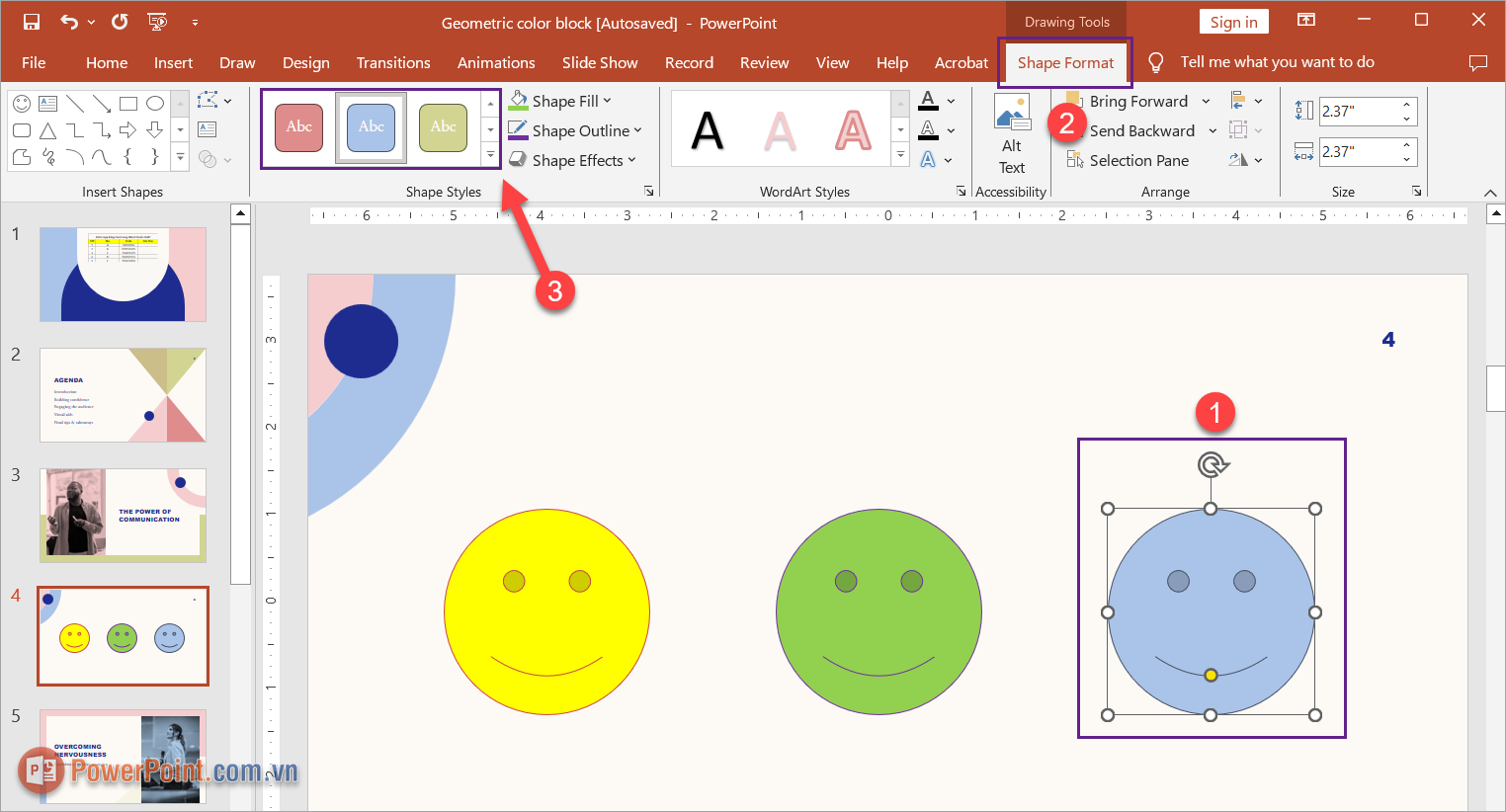The image size is (1506, 812).
Task: Expand the Shape Effects dropdown
Action: click(631, 160)
